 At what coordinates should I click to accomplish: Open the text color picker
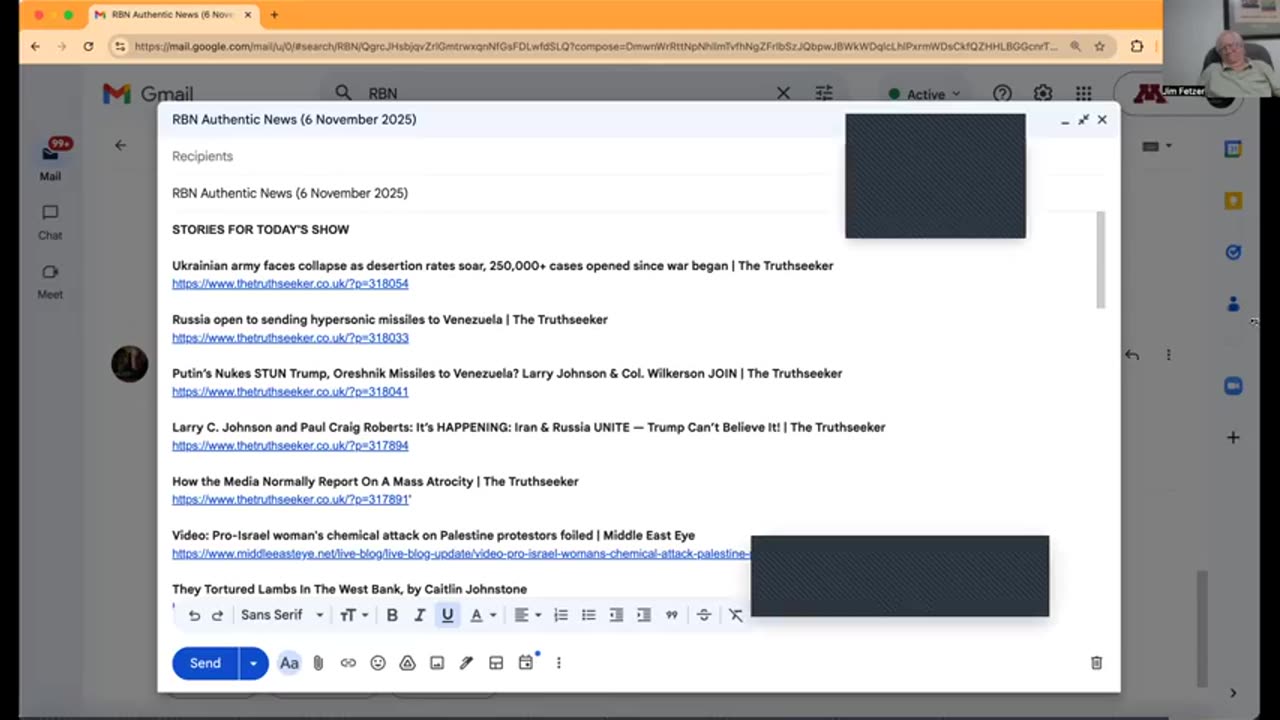click(483, 615)
